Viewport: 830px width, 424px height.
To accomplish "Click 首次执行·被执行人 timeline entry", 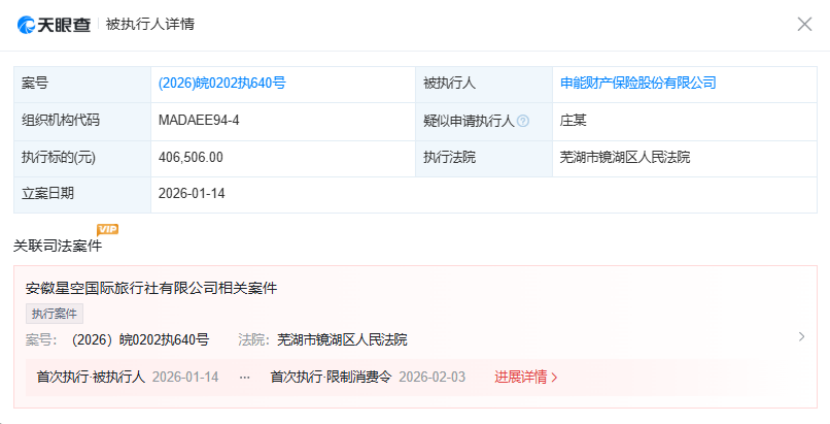I will pos(91,377).
